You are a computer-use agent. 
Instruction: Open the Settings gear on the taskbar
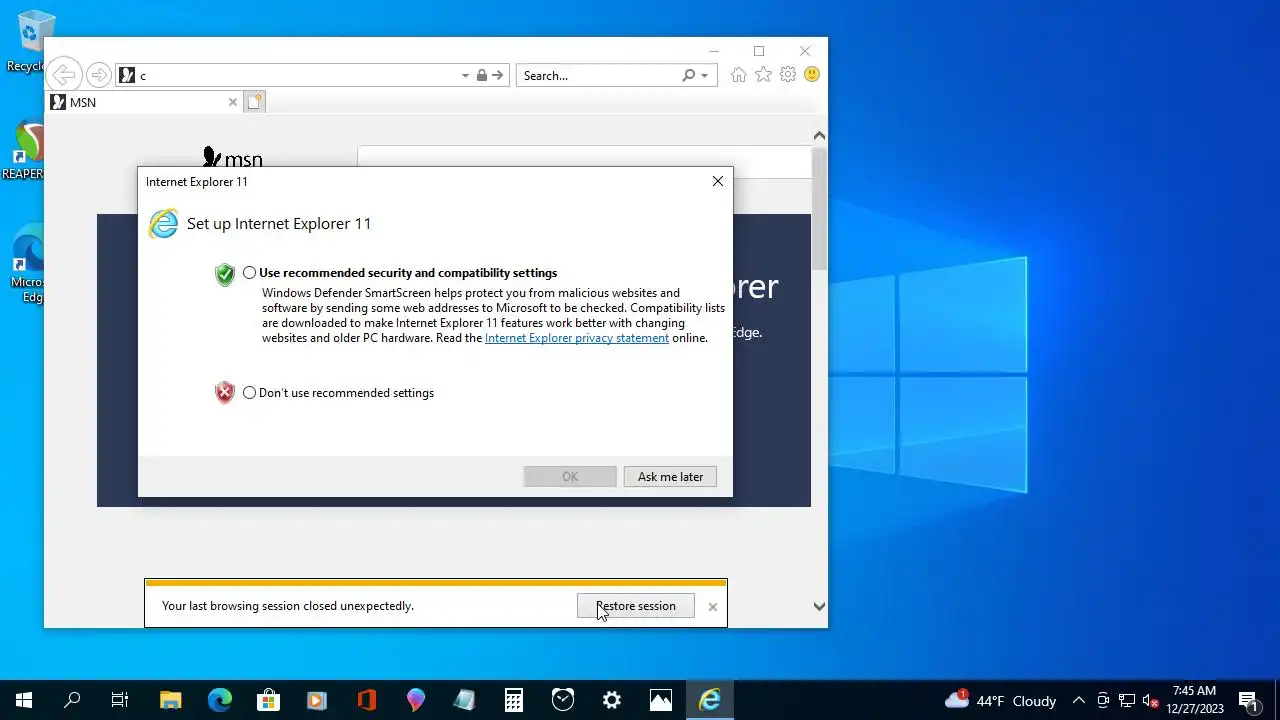coord(611,700)
